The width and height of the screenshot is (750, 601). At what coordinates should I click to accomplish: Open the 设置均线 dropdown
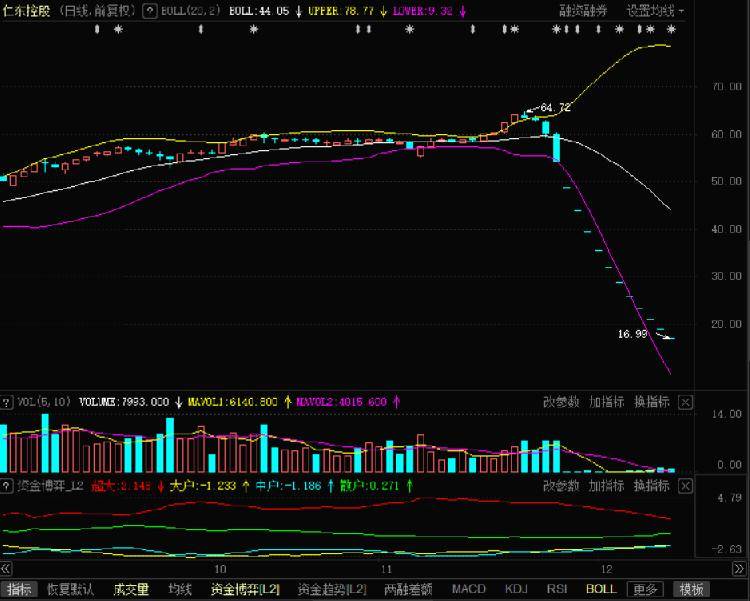(x=655, y=11)
